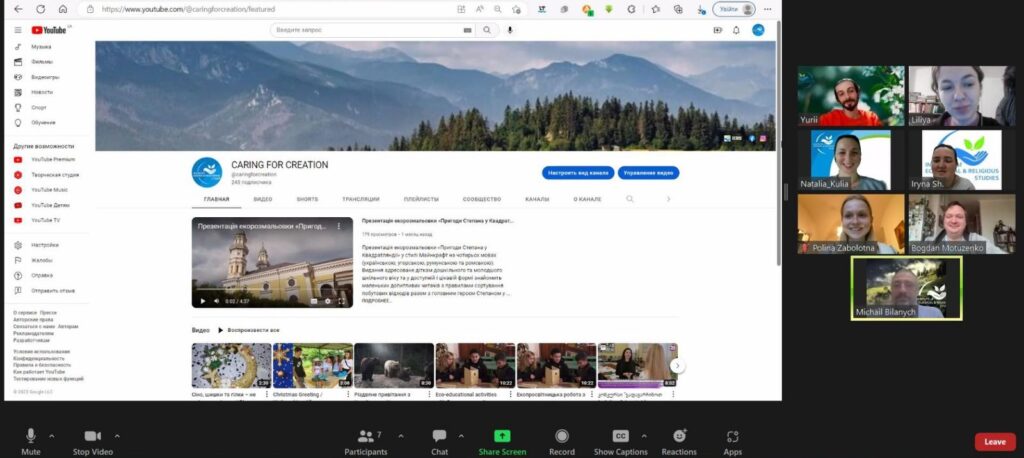This screenshot has height=458, width=1024.
Task: Click the YouTube logo
Action: 50,30
